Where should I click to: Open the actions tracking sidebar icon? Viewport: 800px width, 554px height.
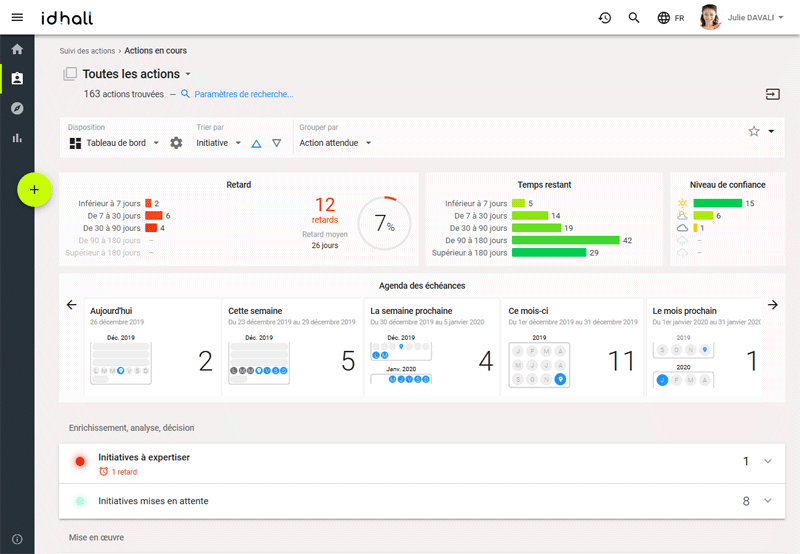[17, 79]
